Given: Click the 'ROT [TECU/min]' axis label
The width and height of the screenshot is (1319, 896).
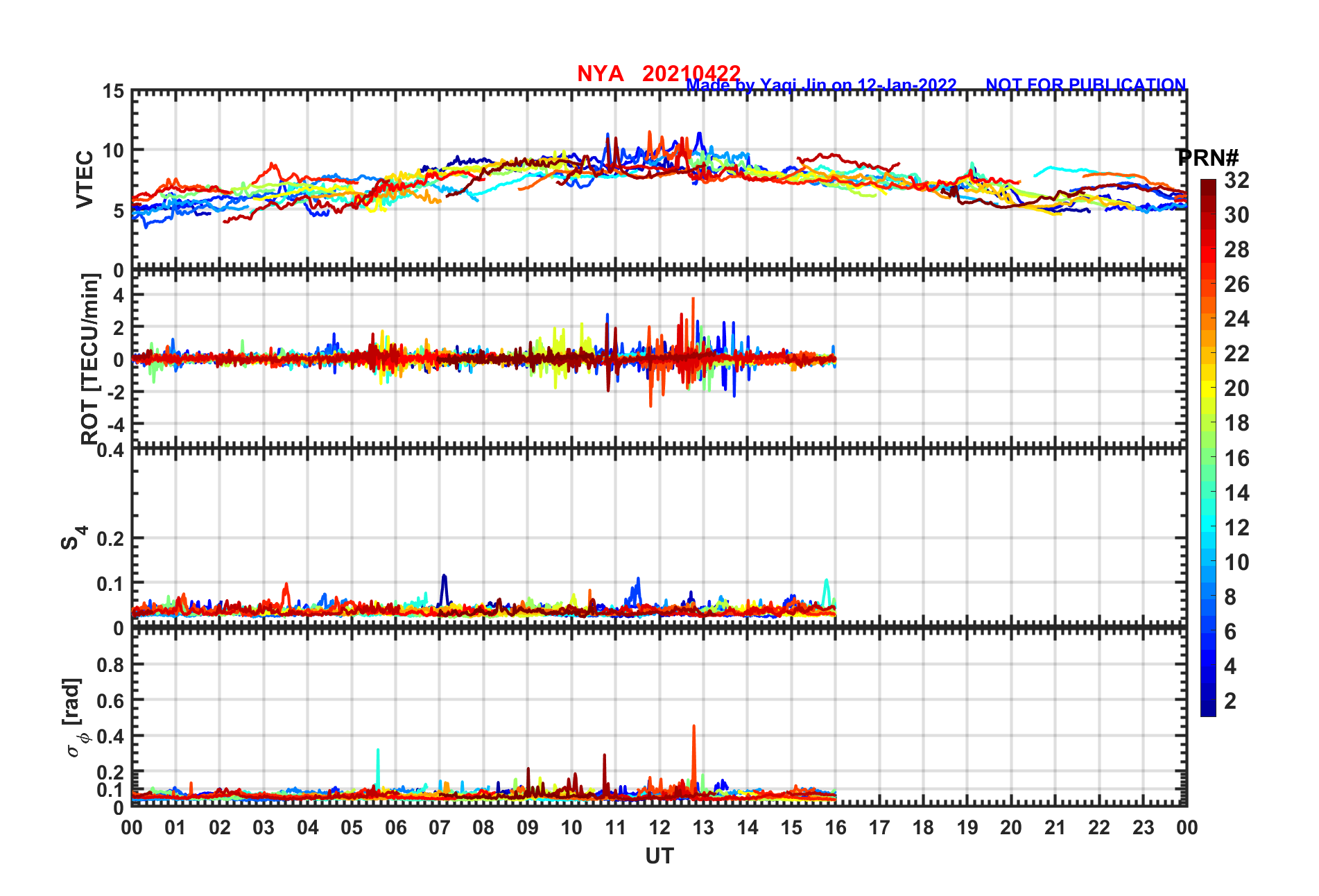Looking at the screenshot, I should point(90,359).
